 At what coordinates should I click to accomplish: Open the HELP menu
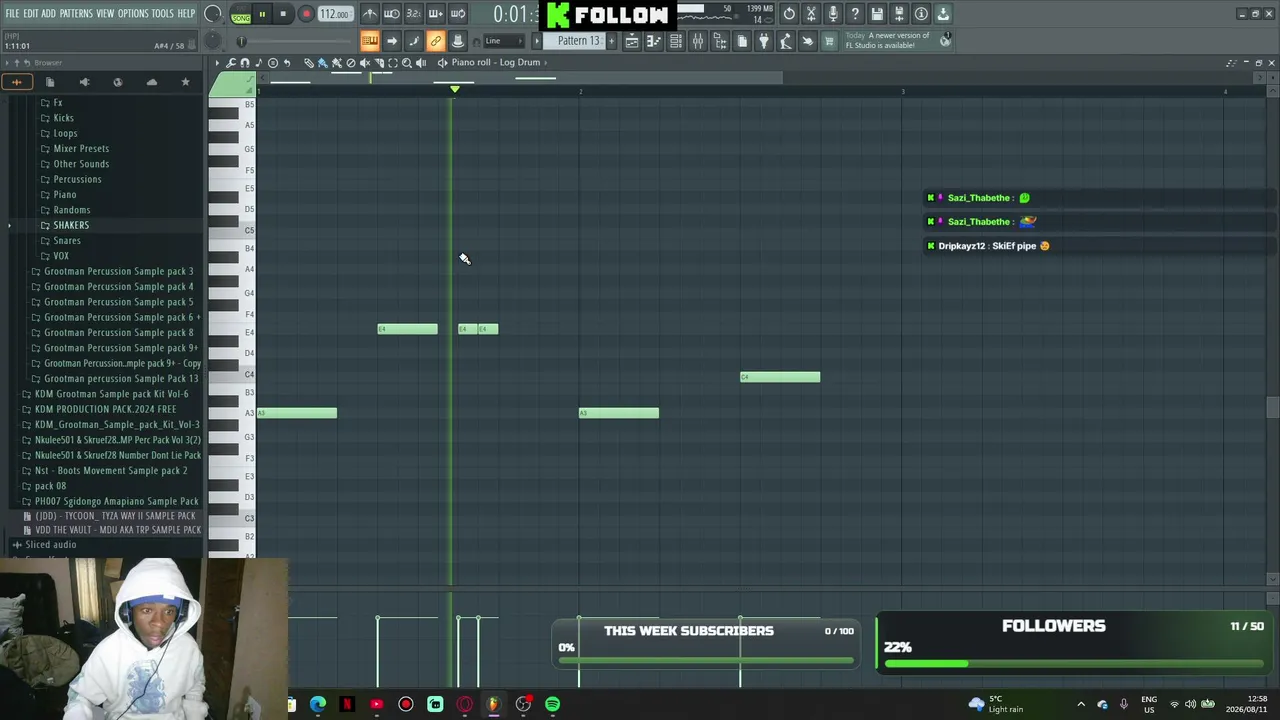click(x=187, y=14)
